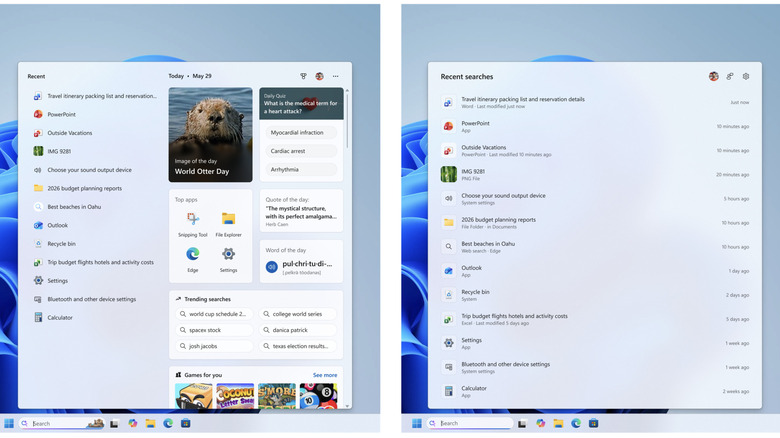The height and width of the screenshot is (438, 780).
Task: Click folder icon for 2026 budget in Recent searches
Action: coord(448,222)
